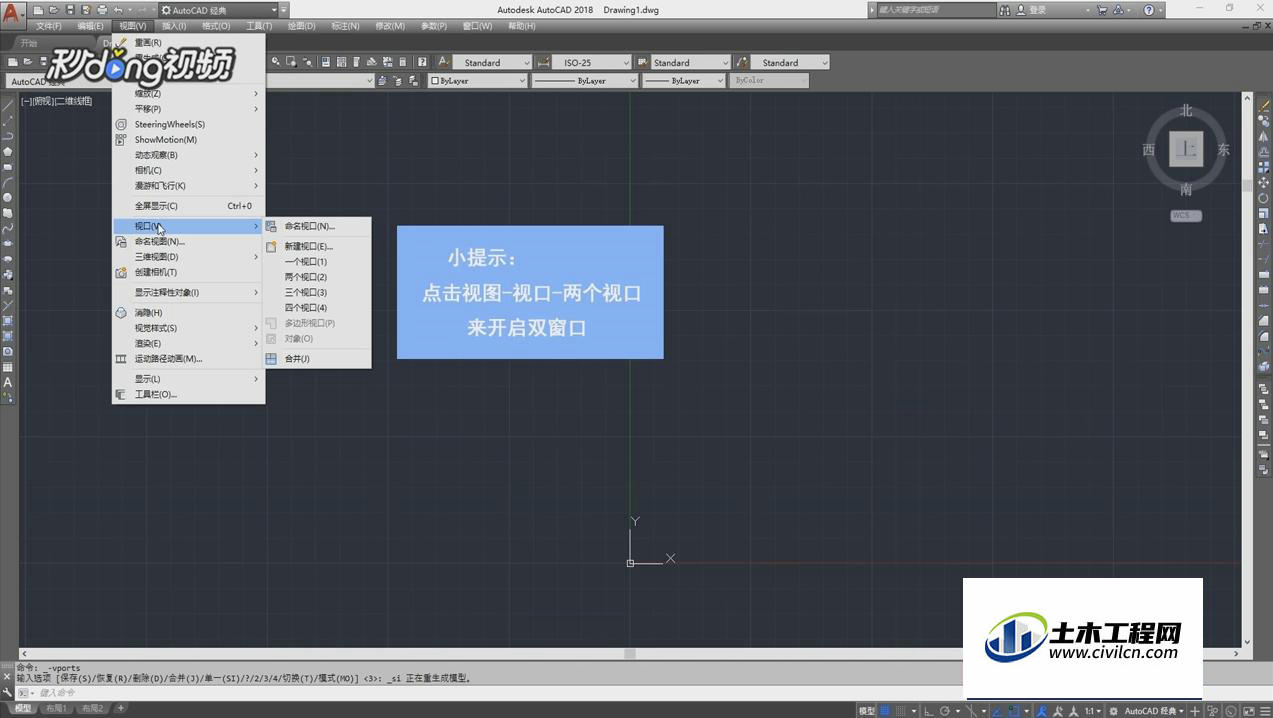Screen dimensions: 1273x718
Task: Click the Save icon in quick access toolbar
Action: click(70, 10)
